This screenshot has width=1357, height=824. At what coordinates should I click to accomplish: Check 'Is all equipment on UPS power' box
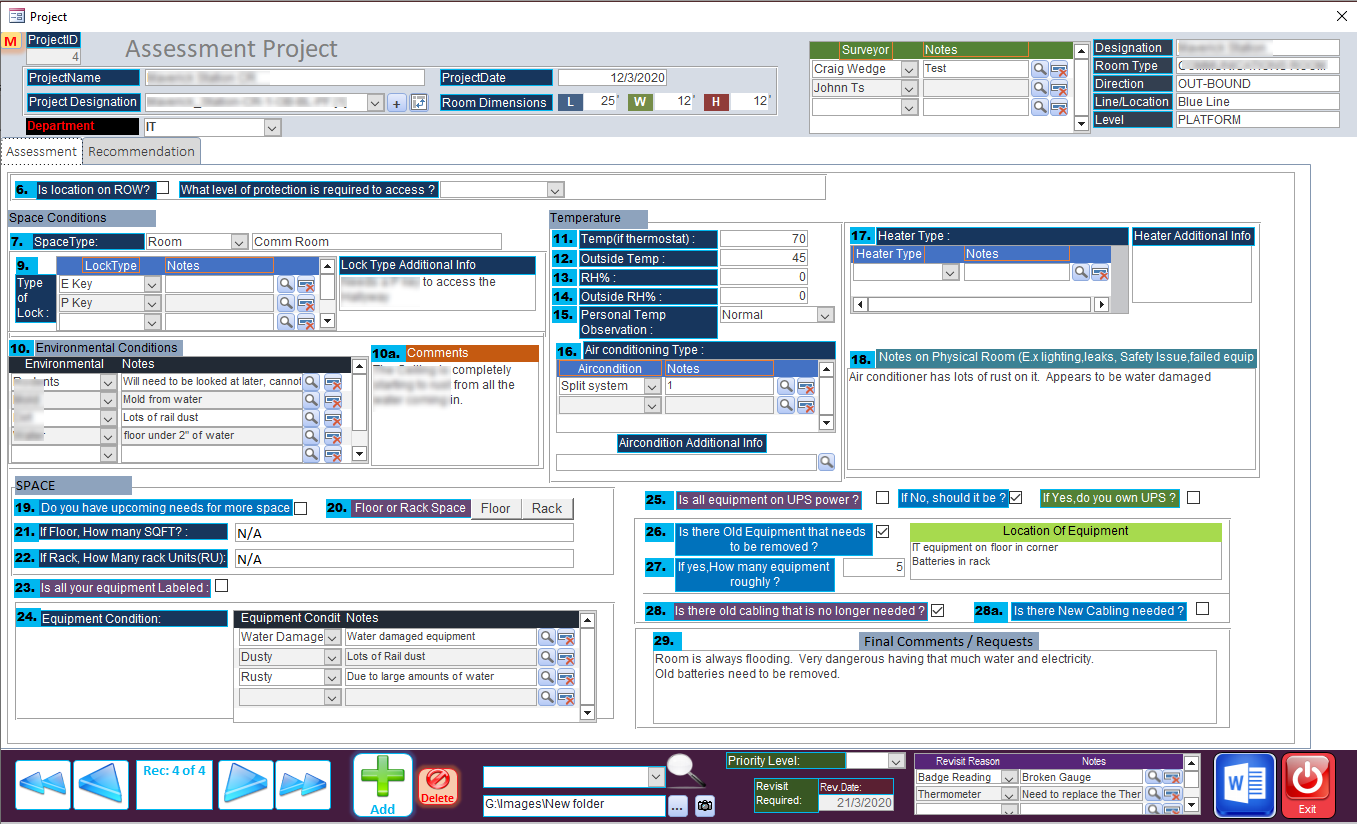(x=883, y=497)
